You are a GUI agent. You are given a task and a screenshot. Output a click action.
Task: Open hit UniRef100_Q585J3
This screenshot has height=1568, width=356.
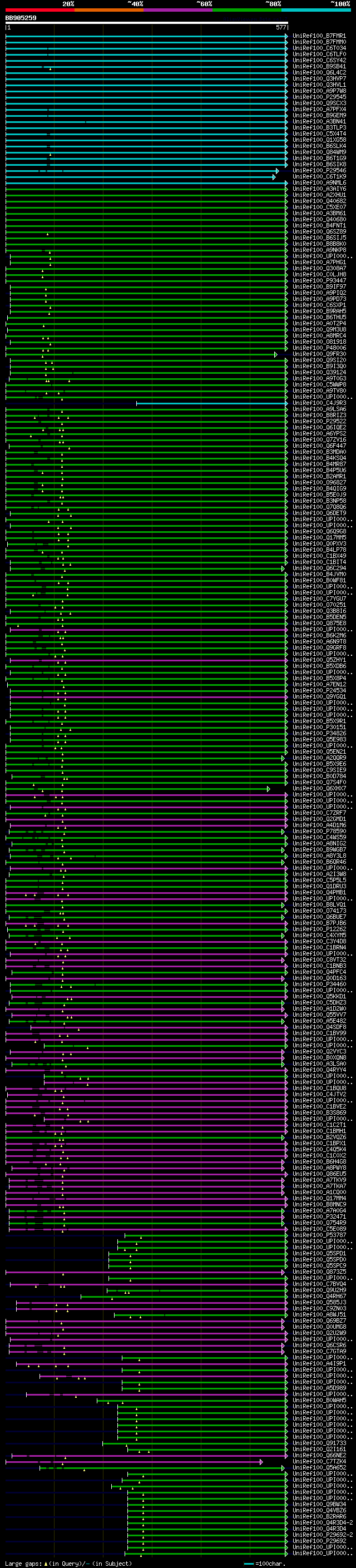[x=319, y=1303]
